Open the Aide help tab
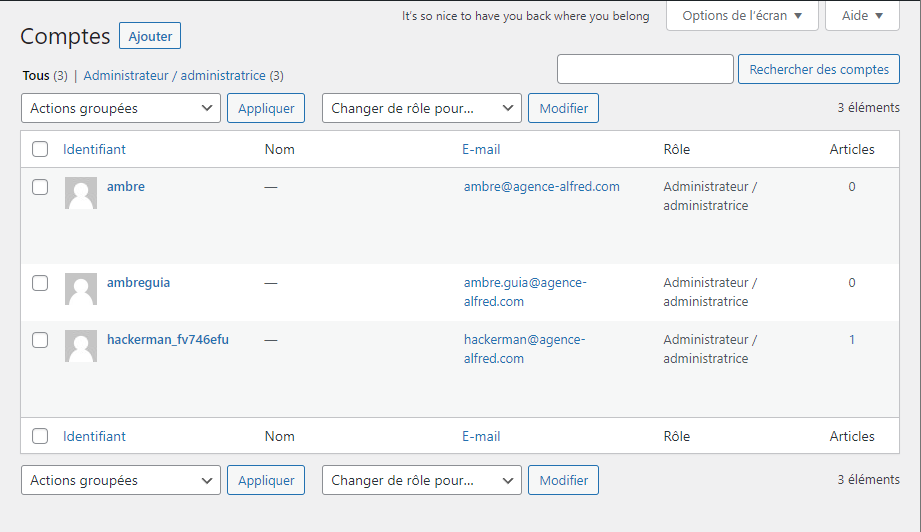 click(861, 16)
